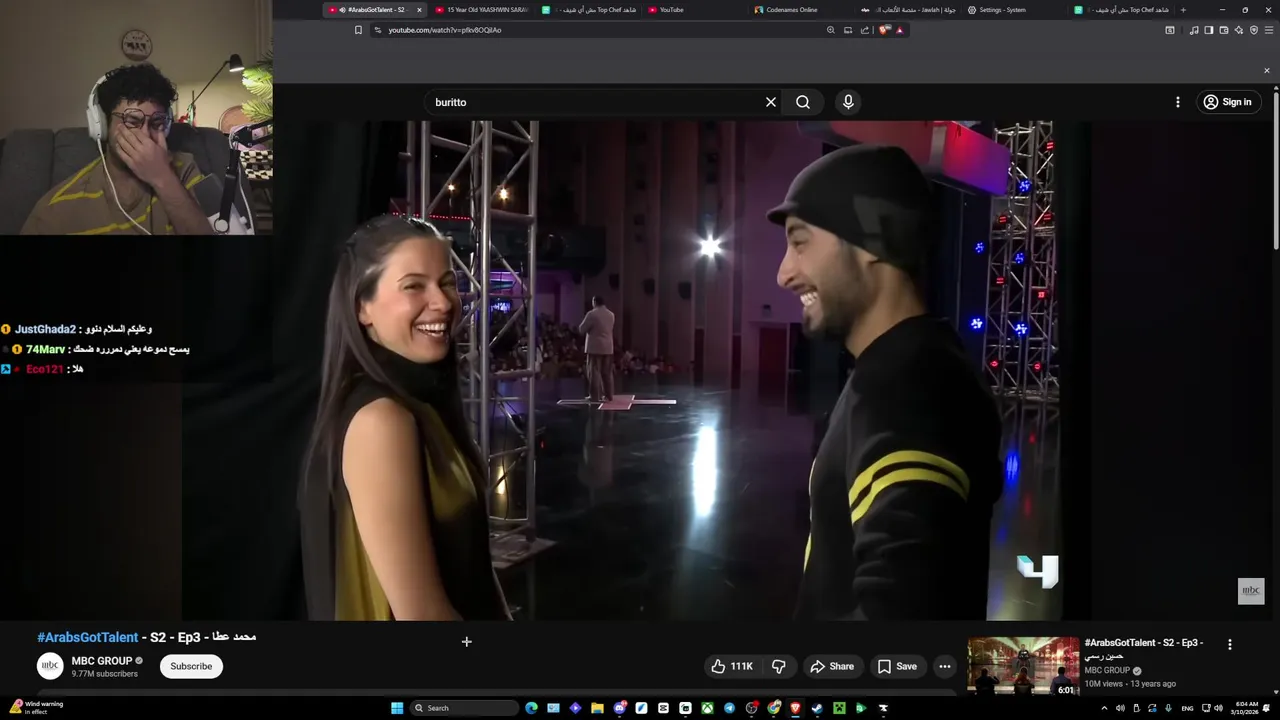Toggle browser sidebar panel icon
Screen dimensions: 1280x720
click(1208, 30)
